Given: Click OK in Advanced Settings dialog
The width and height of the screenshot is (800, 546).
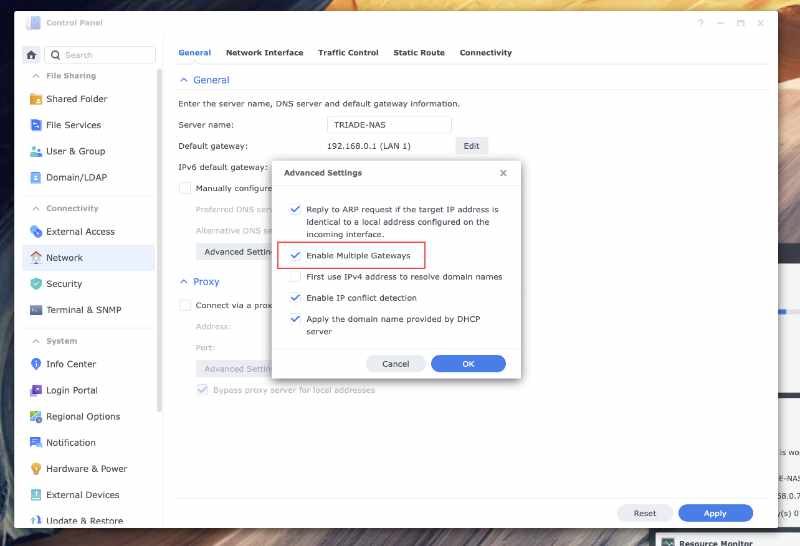Looking at the screenshot, I should pyautogui.click(x=468, y=364).
